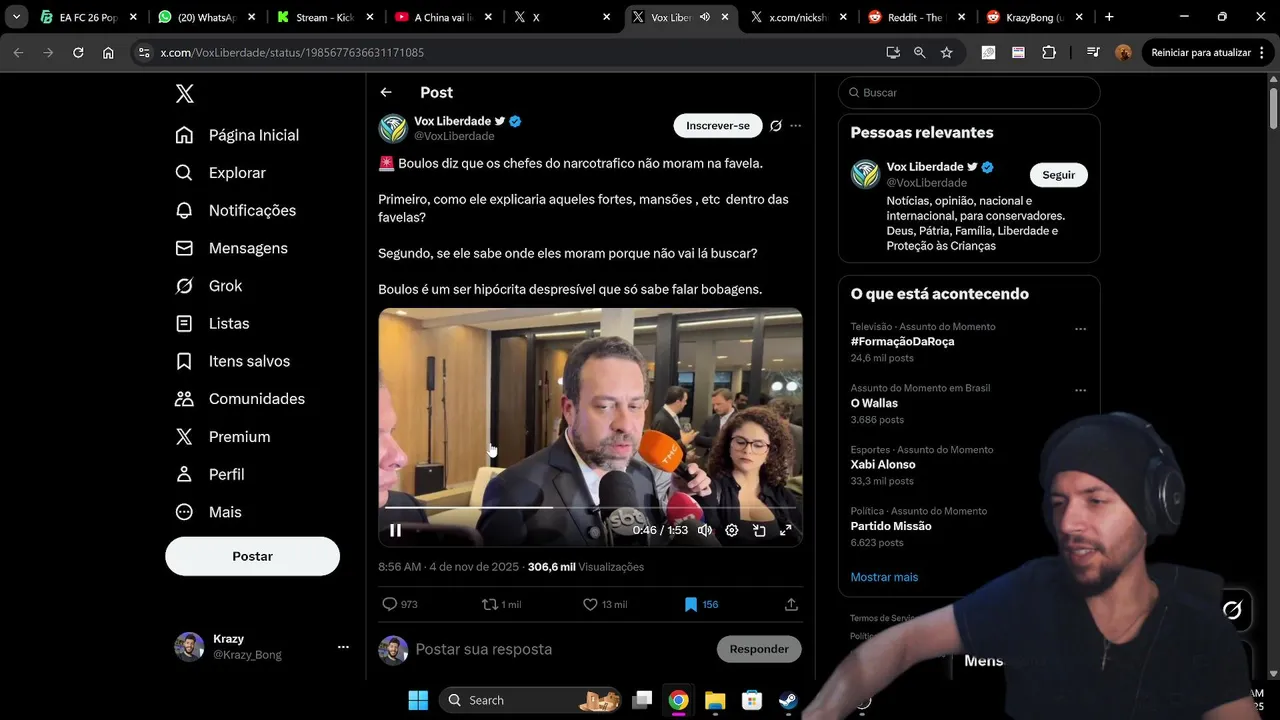Open options for #FormaçãoDaRoça trend

(1080, 329)
